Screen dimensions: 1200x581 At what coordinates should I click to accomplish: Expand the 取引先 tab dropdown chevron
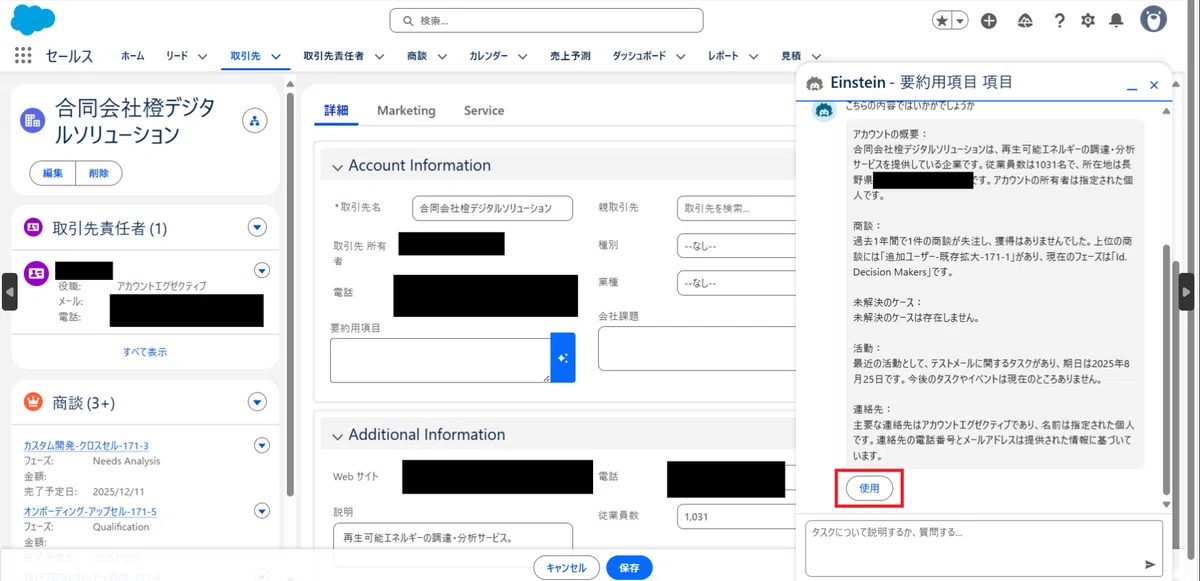276,57
